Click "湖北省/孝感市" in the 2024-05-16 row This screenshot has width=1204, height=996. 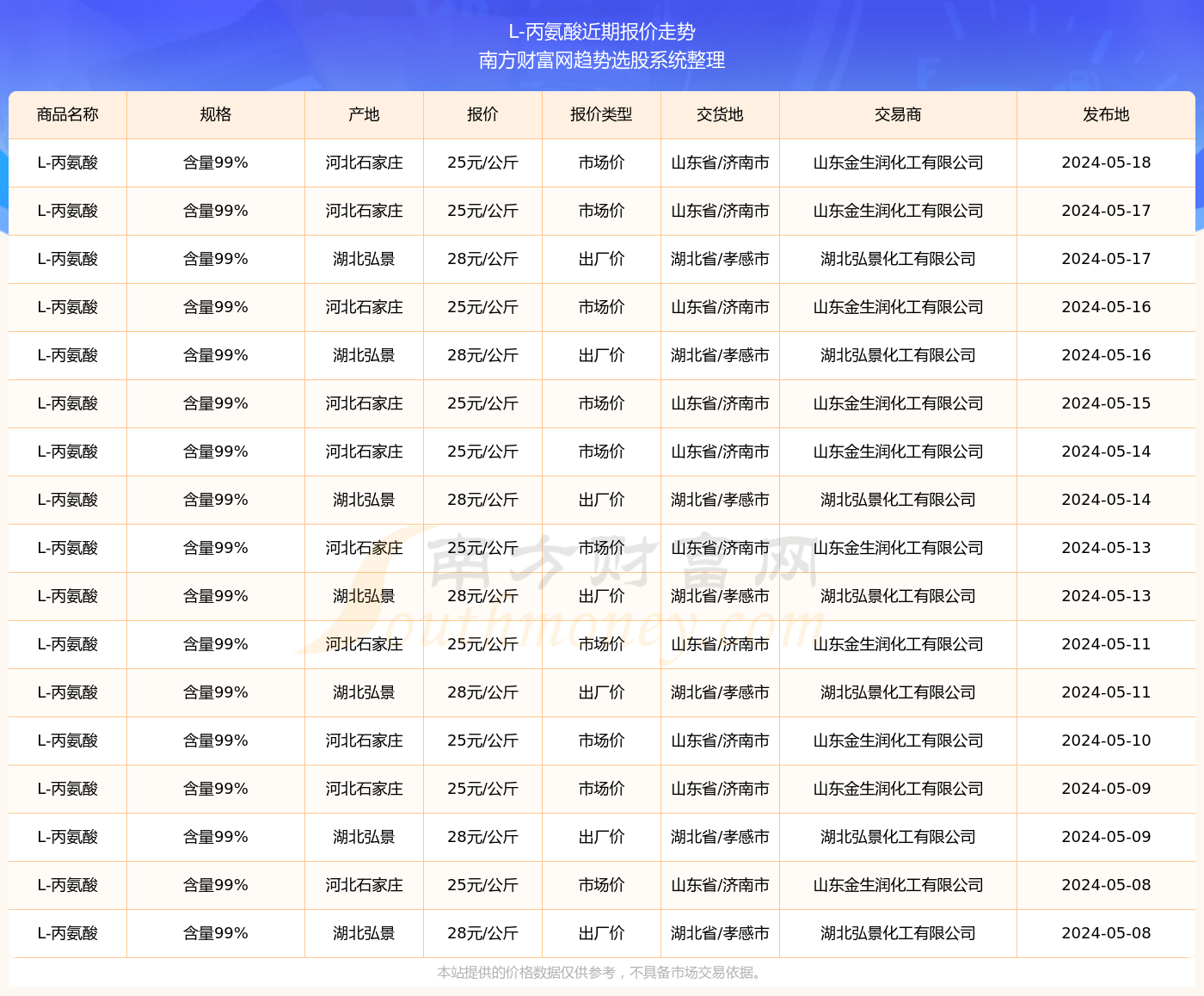point(720,355)
